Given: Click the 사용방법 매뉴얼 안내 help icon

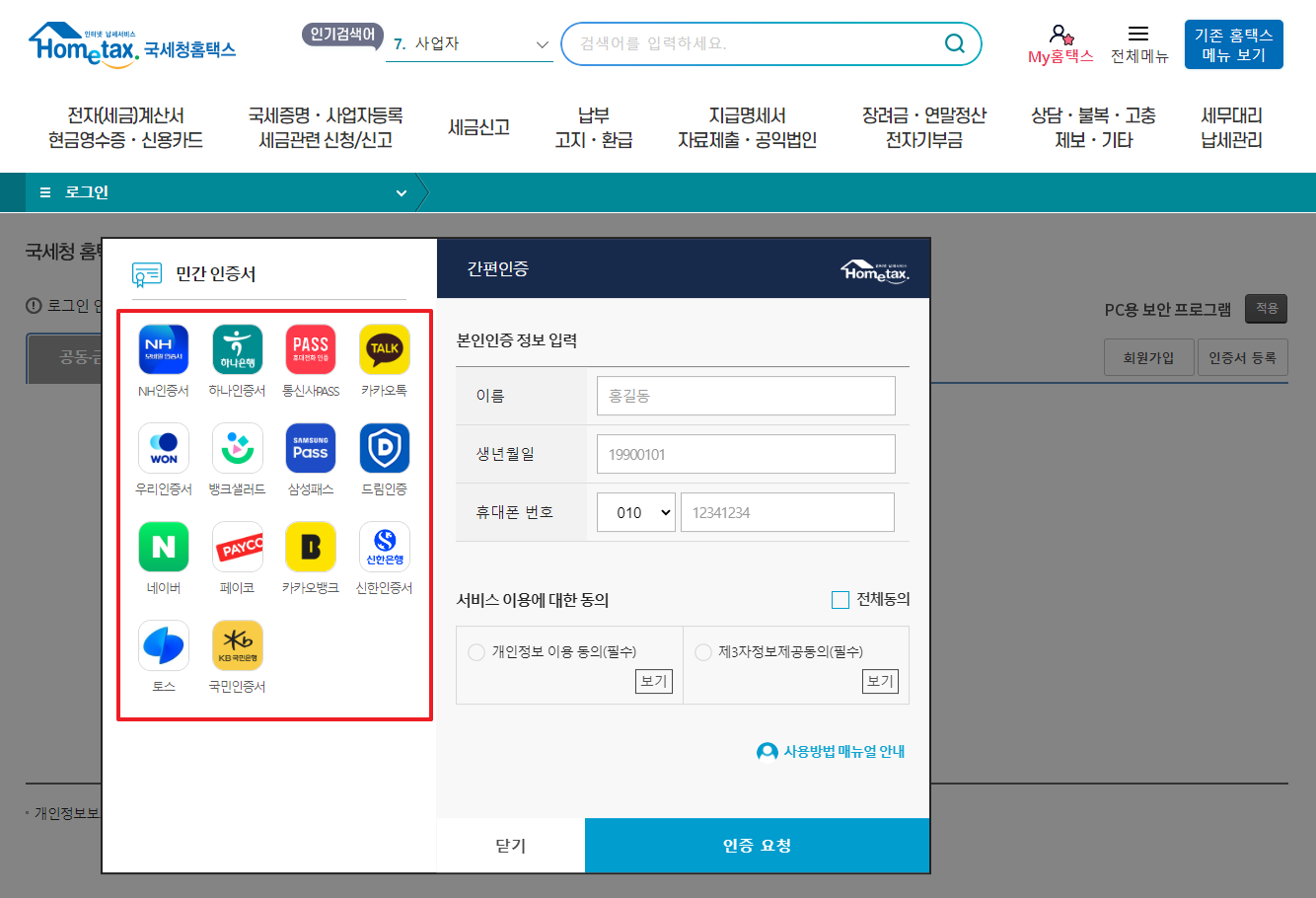Looking at the screenshot, I should (768, 752).
